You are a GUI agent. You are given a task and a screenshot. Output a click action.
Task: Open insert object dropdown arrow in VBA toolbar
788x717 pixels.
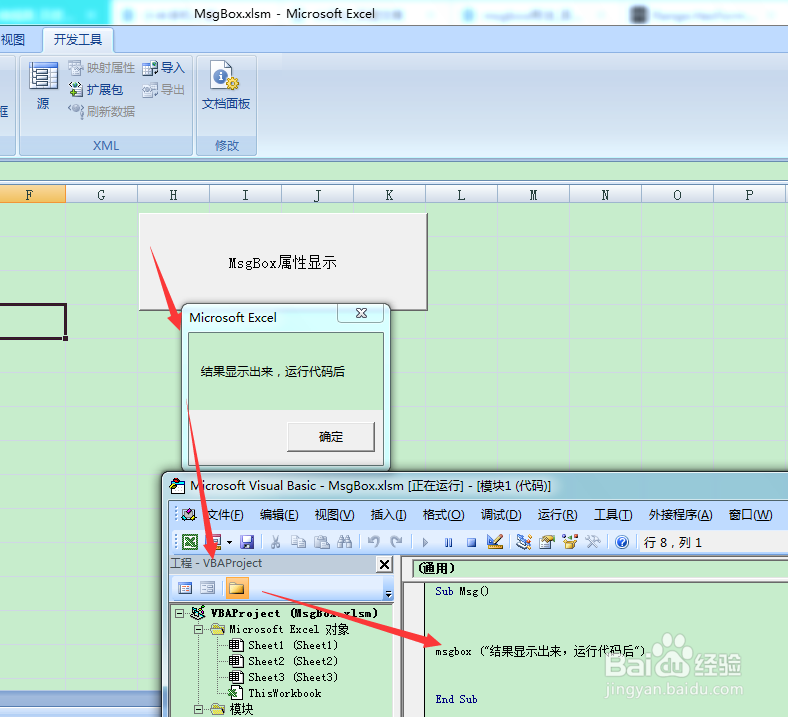click(229, 543)
